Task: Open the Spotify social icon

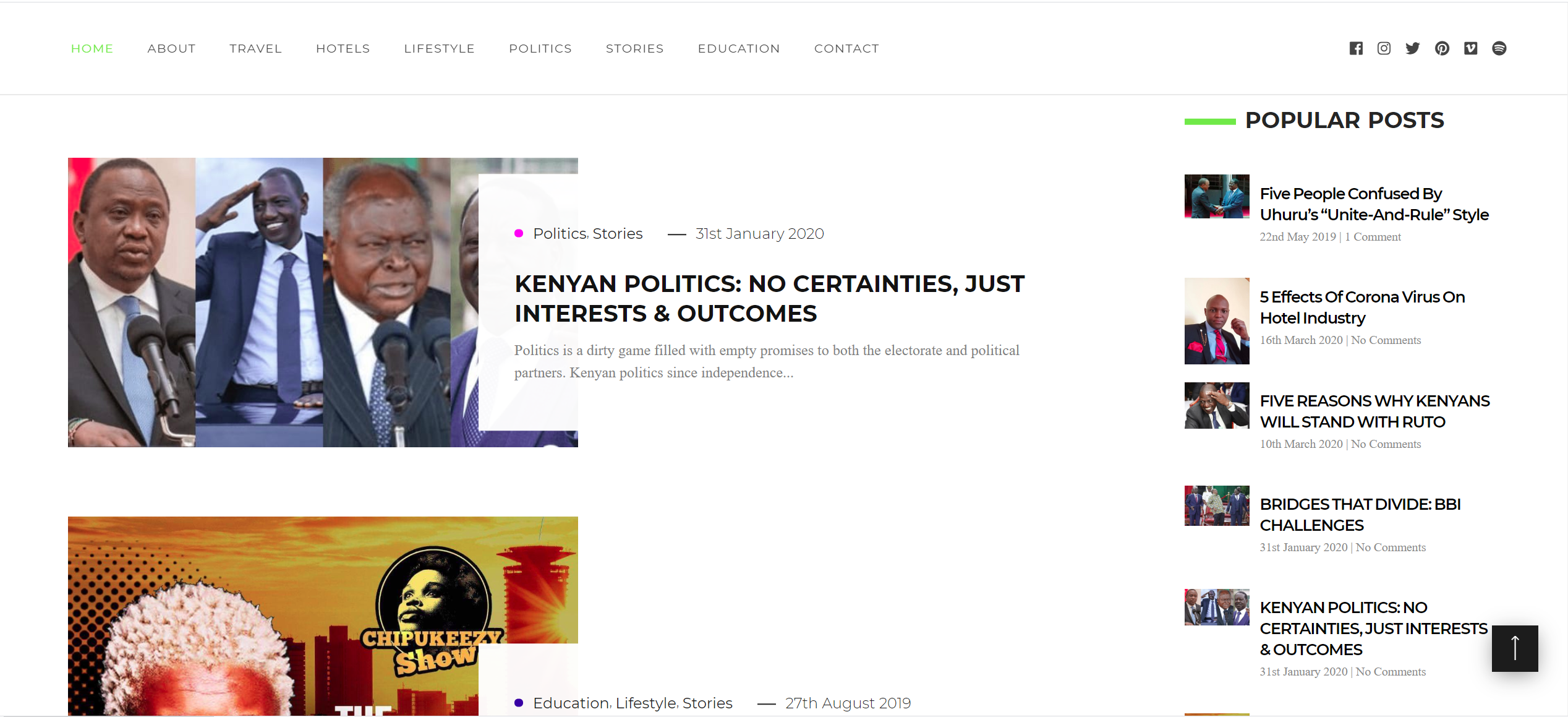Action: pos(1499,48)
